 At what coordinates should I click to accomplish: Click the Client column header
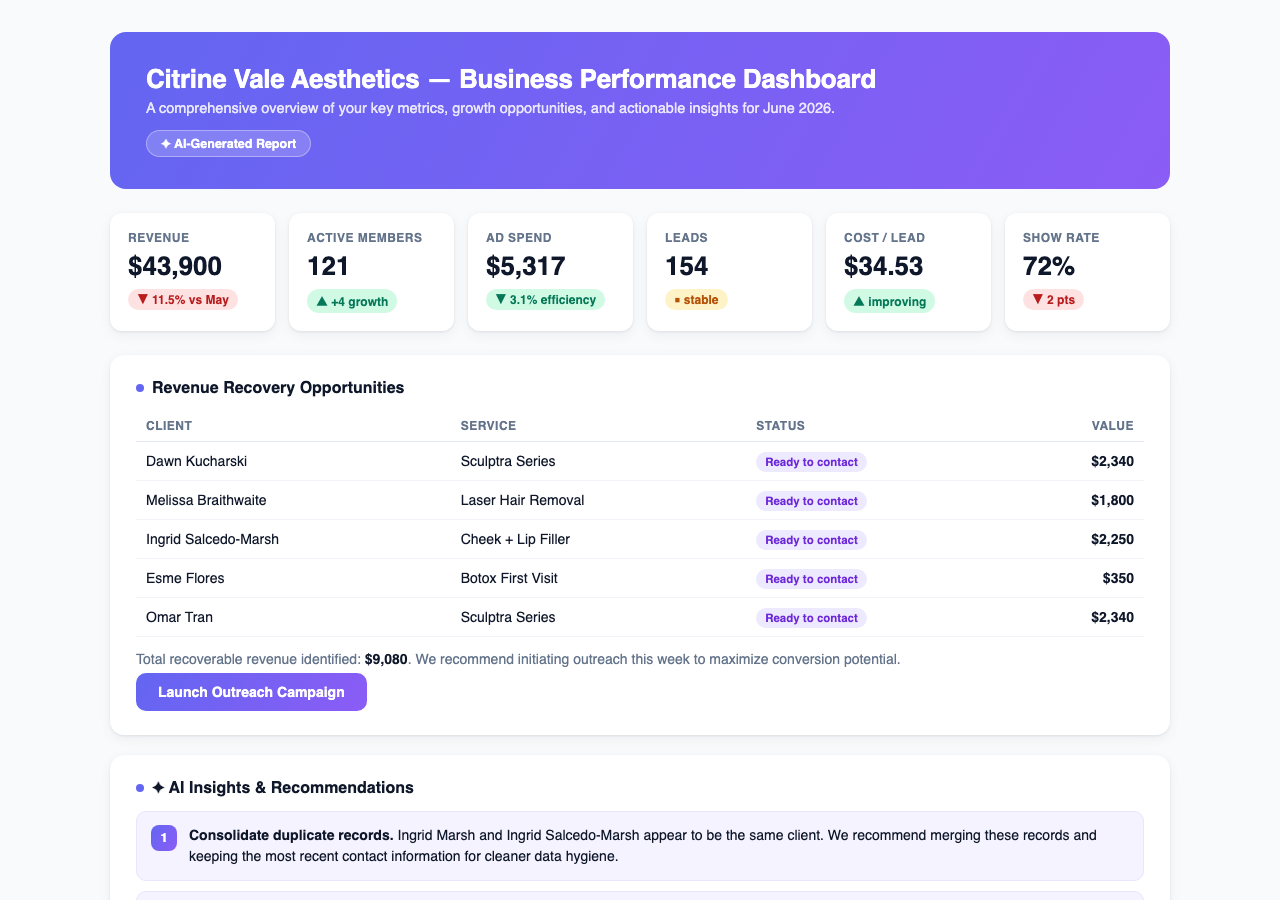pos(169,426)
